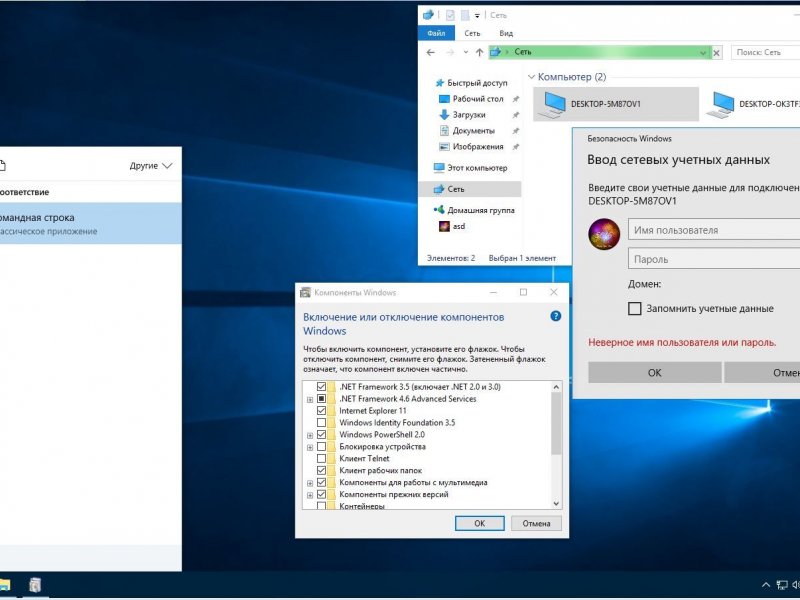Switch to the Вид ribbon tab
800x600 pixels.
(x=506, y=33)
